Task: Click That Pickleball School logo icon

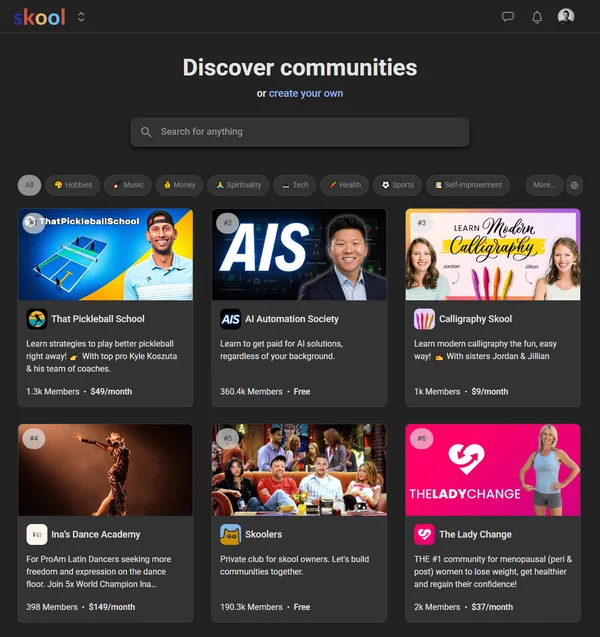Action: click(37, 319)
